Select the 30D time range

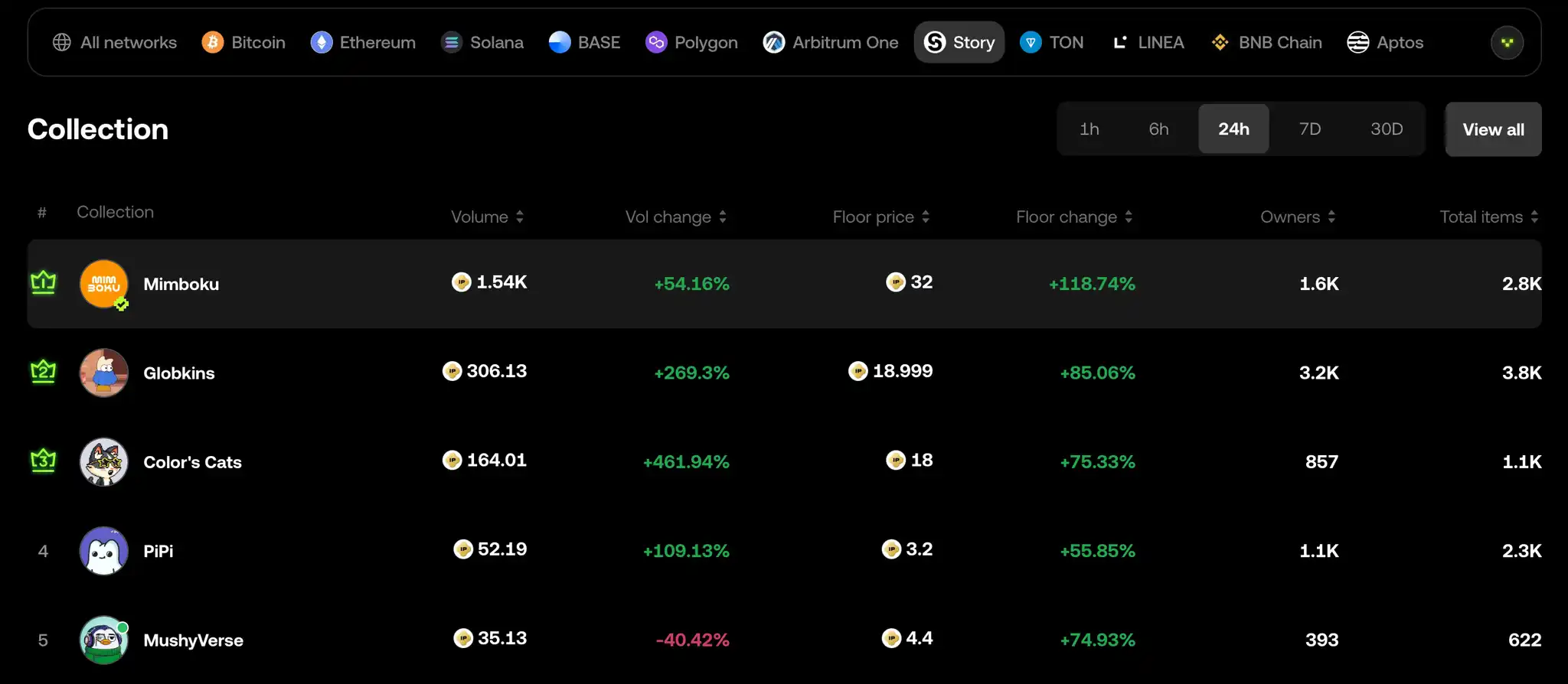click(x=1386, y=129)
